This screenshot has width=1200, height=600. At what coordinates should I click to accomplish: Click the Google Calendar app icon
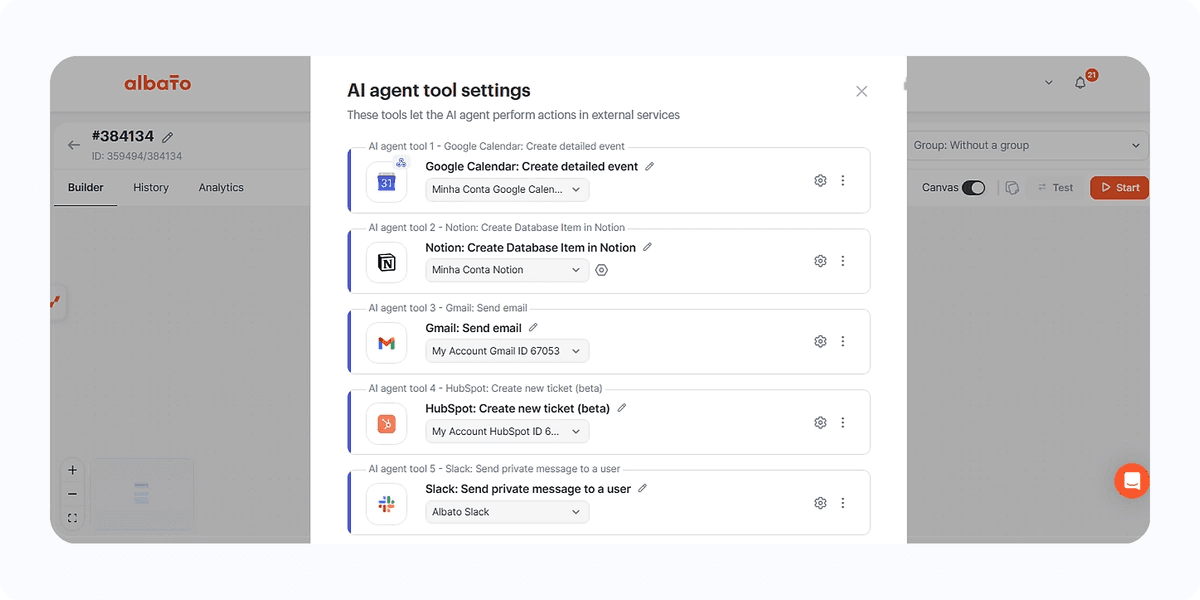coord(387,182)
